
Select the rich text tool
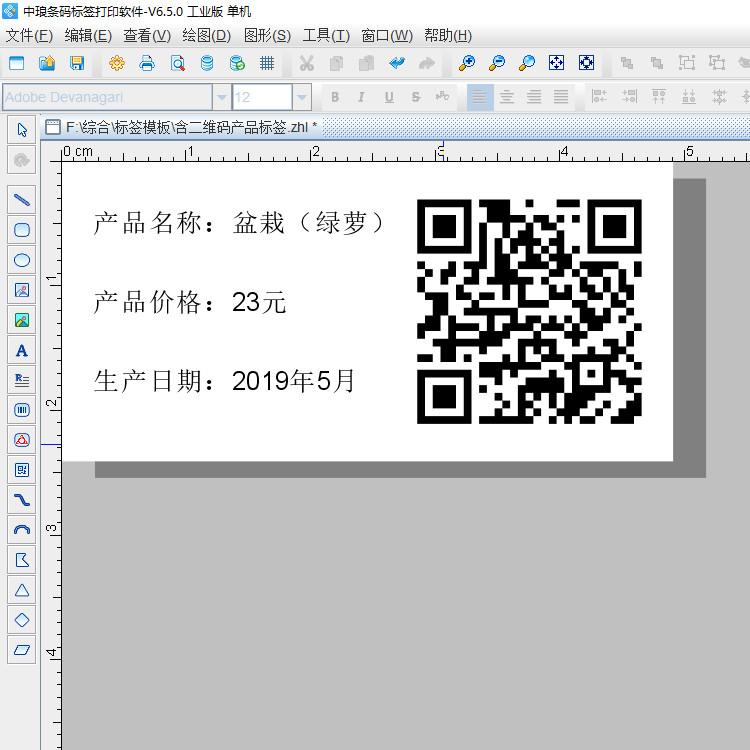click(x=22, y=380)
